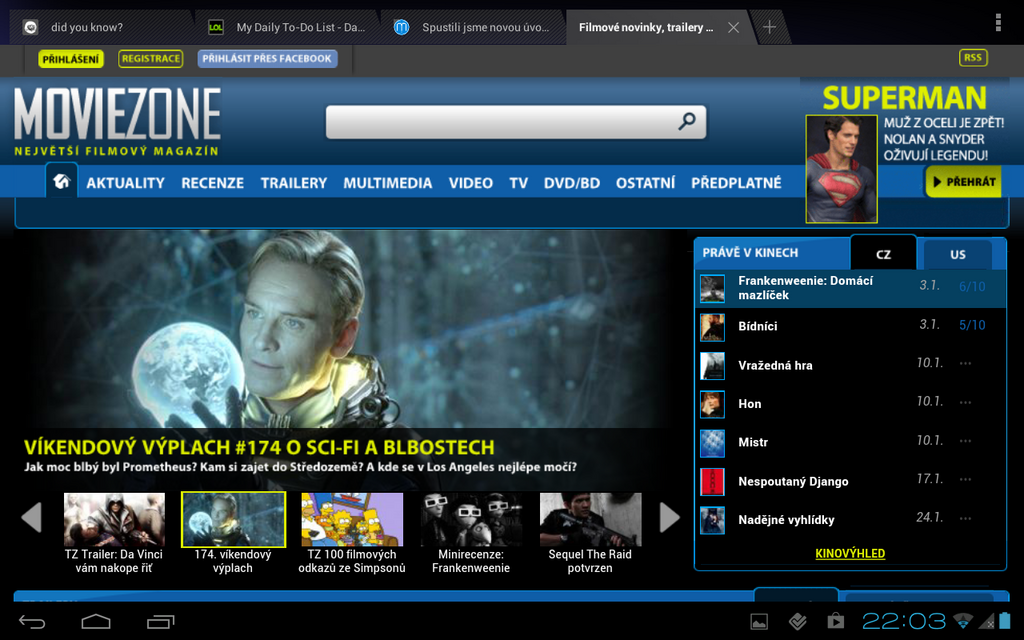This screenshot has width=1024, height=640.
Task: Switch cinema listing to CZ
Action: click(882, 254)
